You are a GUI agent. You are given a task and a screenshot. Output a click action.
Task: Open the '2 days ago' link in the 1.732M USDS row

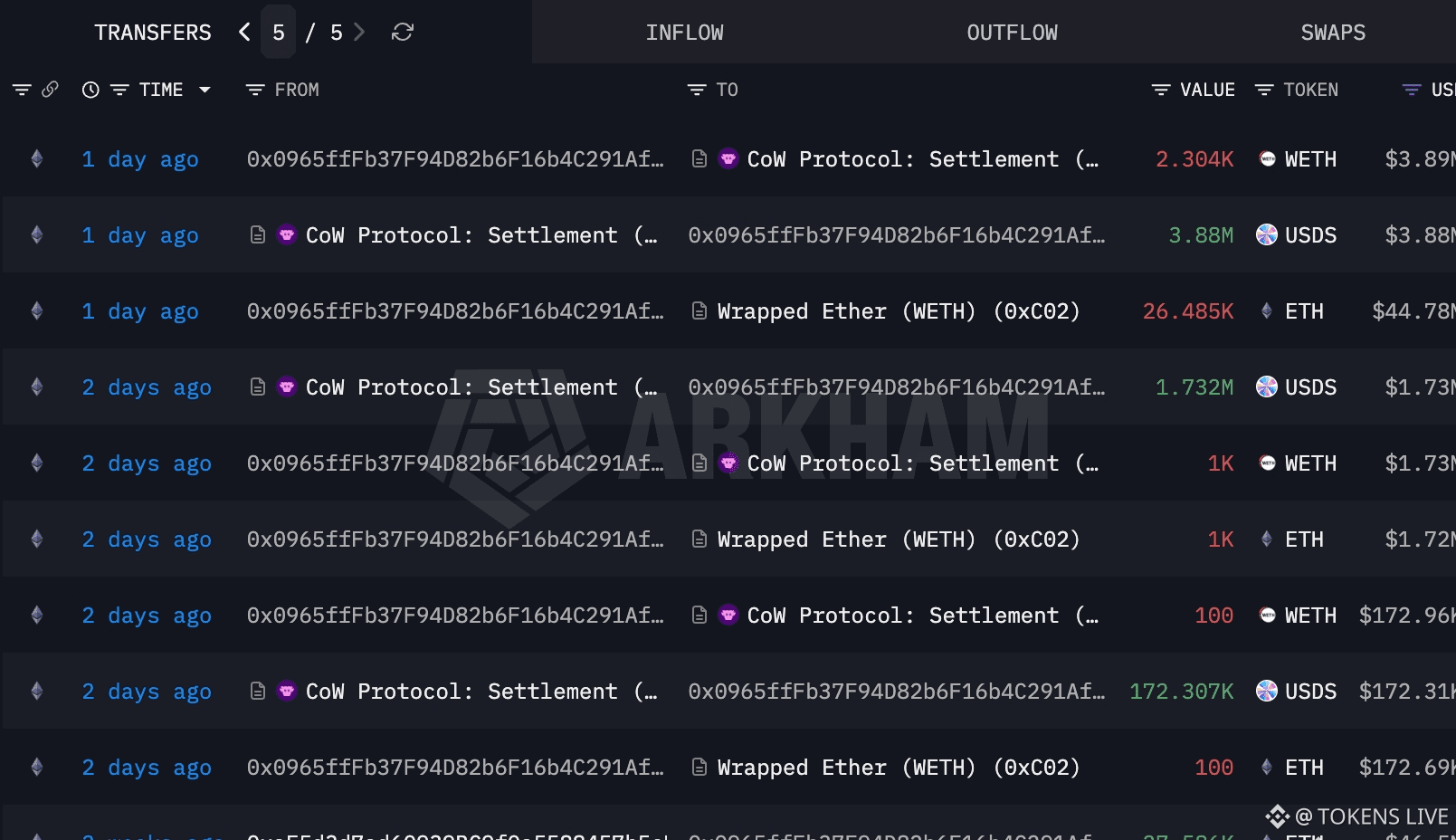point(147,387)
